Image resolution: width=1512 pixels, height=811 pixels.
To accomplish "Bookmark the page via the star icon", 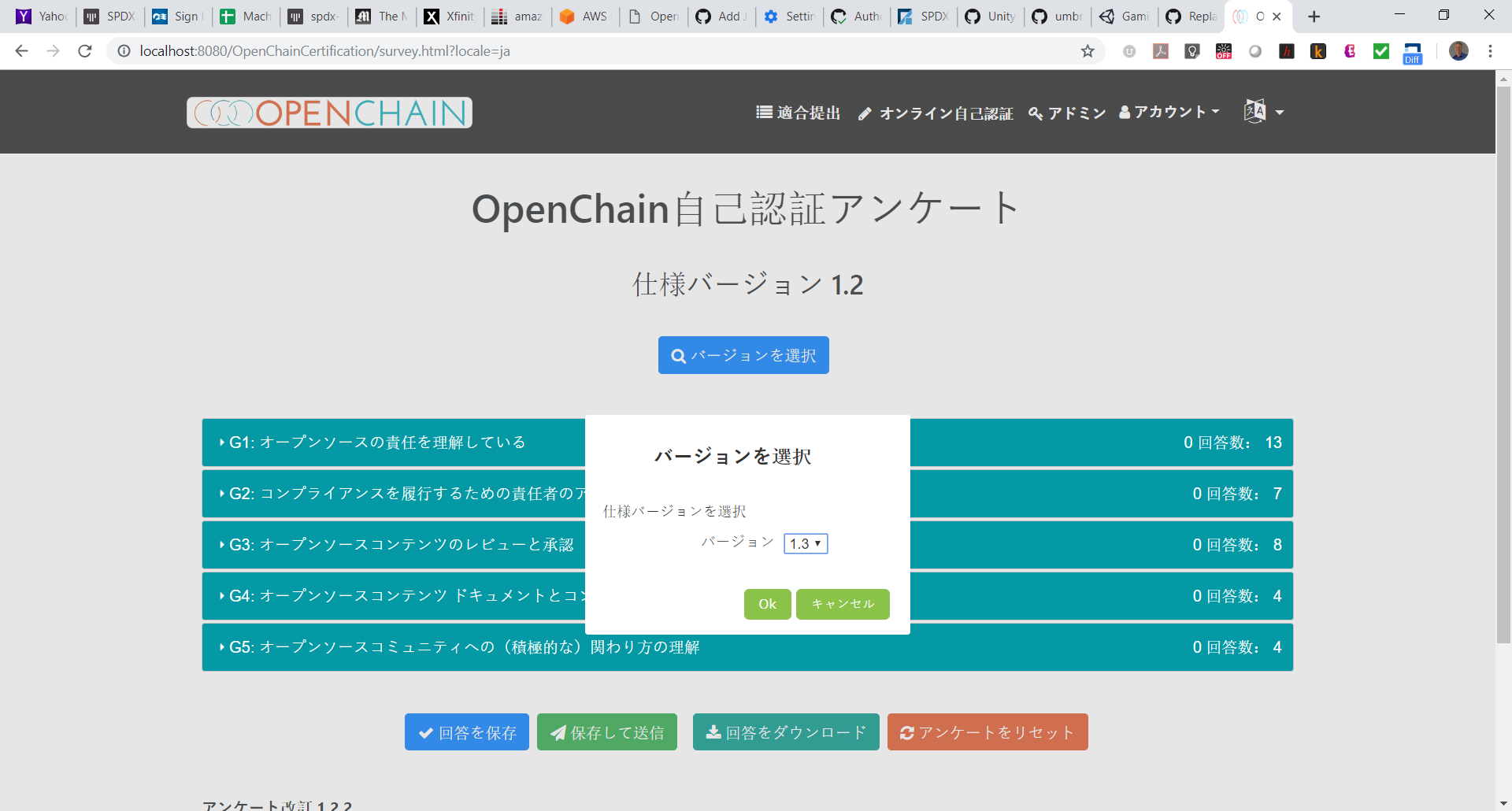I will pyautogui.click(x=1088, y=50).
